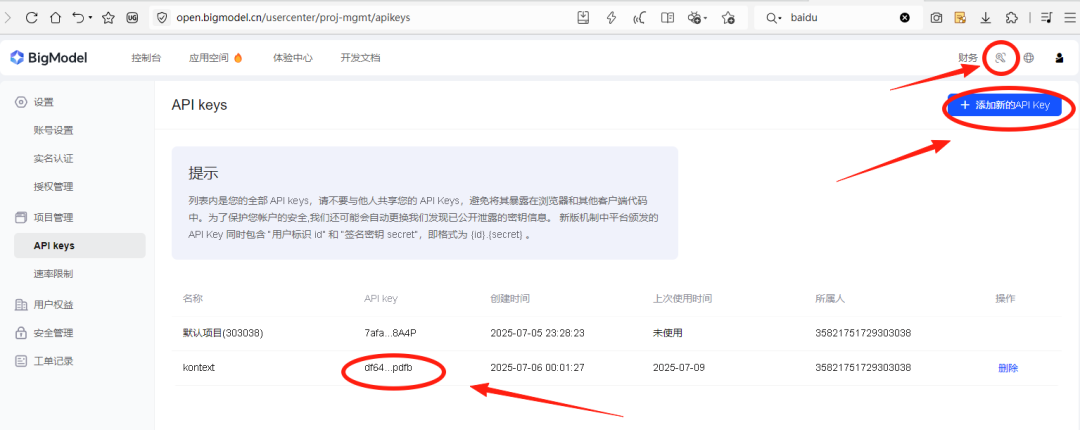The height and width of the screenshot is (430, 1080).
Task: Click the 默认项目(303038) name cell
Action: pyautogui.click(x=223, y=333)
